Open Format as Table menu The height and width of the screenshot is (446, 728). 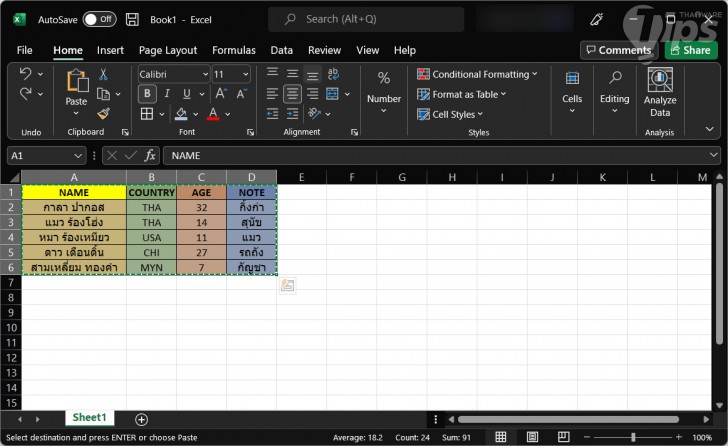click(x=462, y=94)
